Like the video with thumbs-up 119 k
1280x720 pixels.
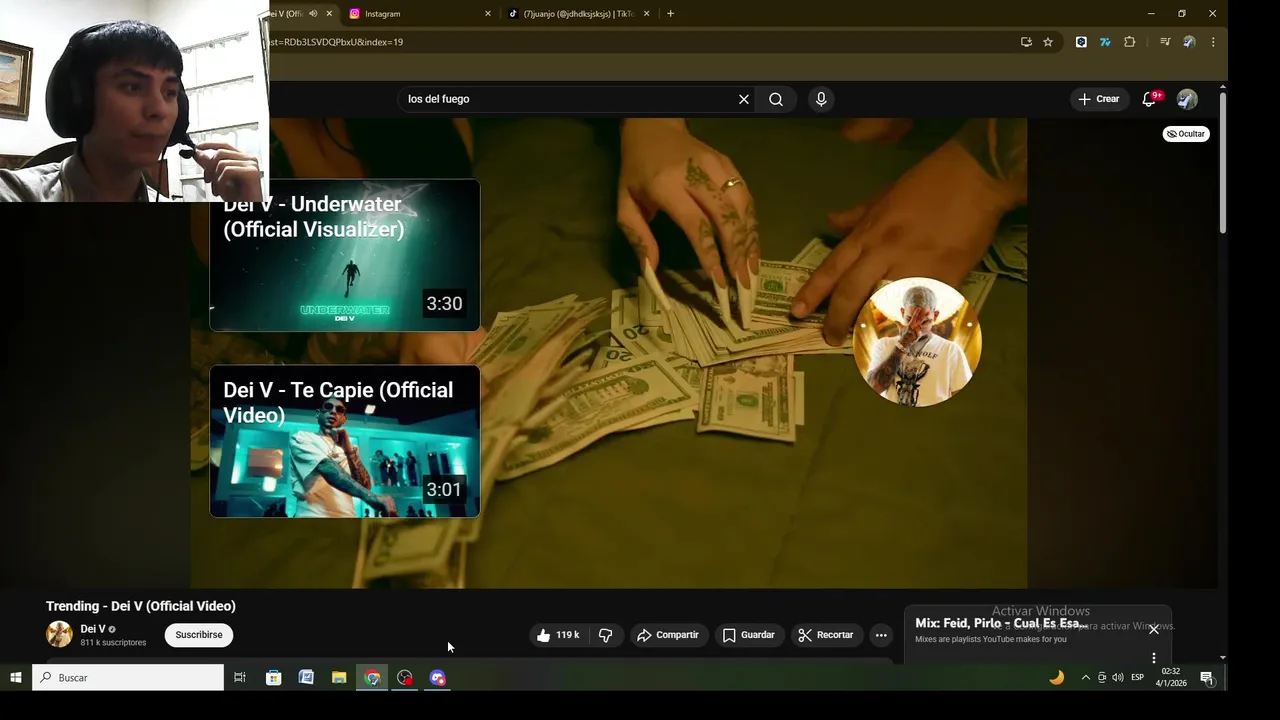[558, 635]
